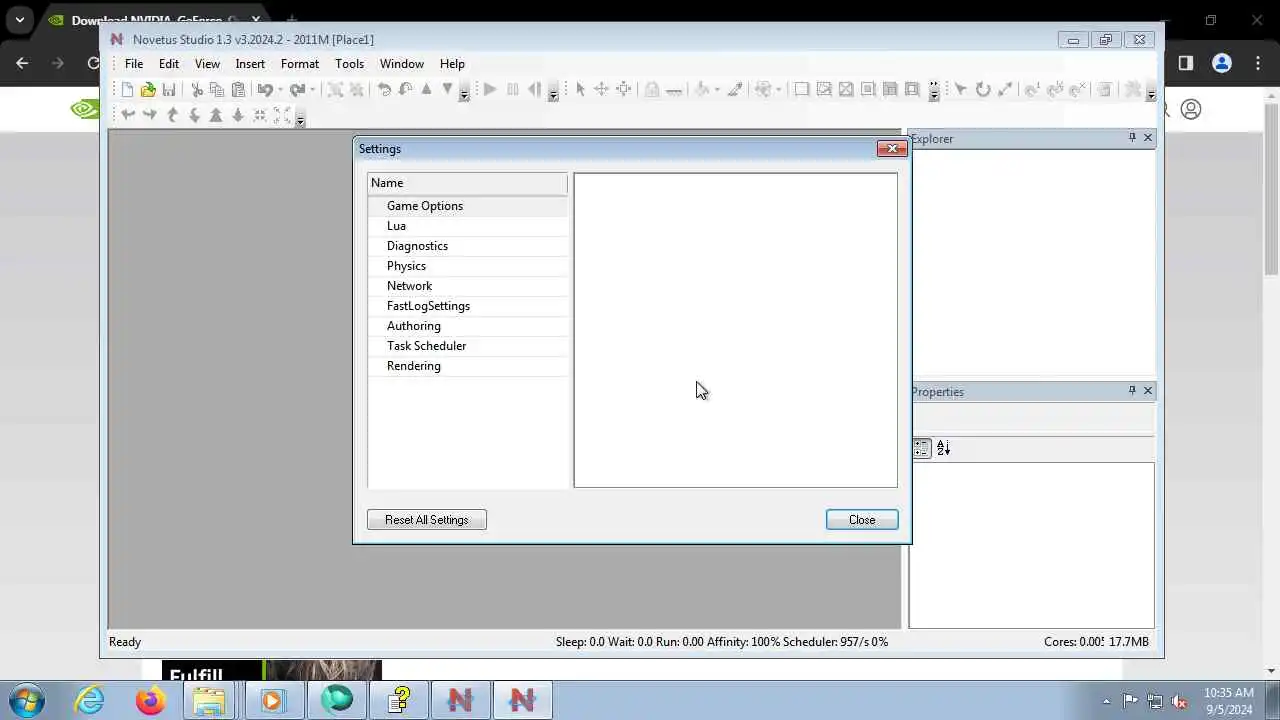Close the Explorer panel
Viewport: 1280px width, 720px height.
click(1148, 138)
